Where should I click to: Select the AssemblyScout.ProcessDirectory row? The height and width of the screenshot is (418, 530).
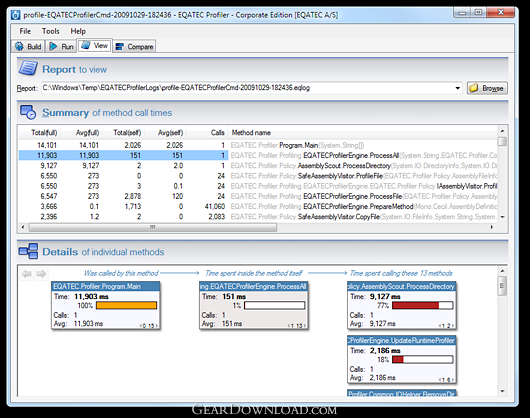[258, 166]
